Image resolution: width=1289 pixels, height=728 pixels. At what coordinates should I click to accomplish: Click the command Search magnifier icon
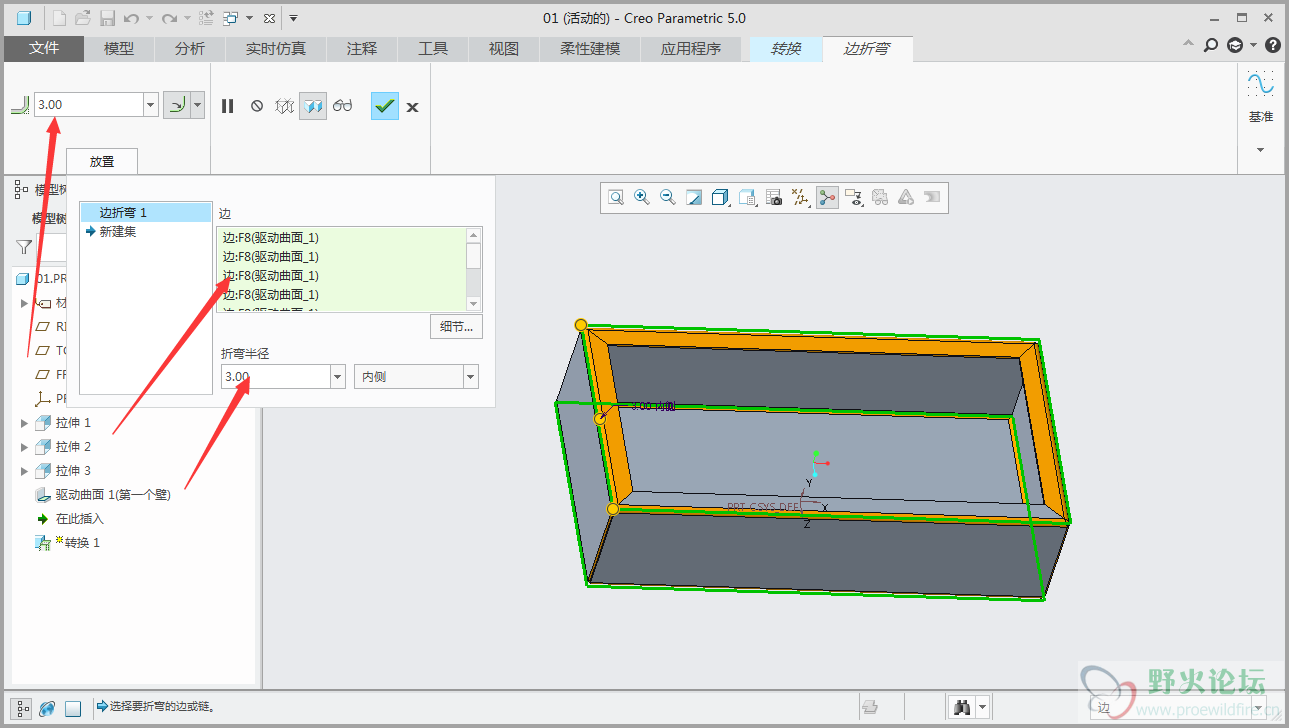[1210, 45]
